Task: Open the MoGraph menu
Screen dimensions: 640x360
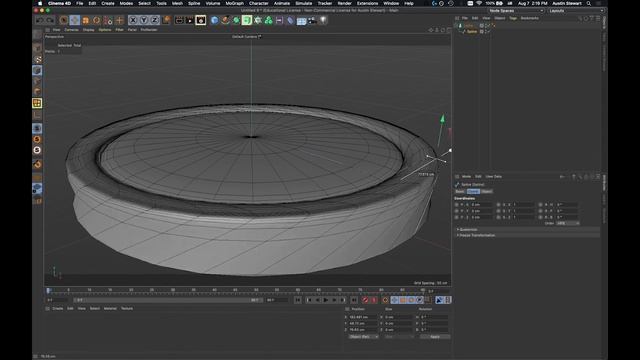Action: (235, 3)
